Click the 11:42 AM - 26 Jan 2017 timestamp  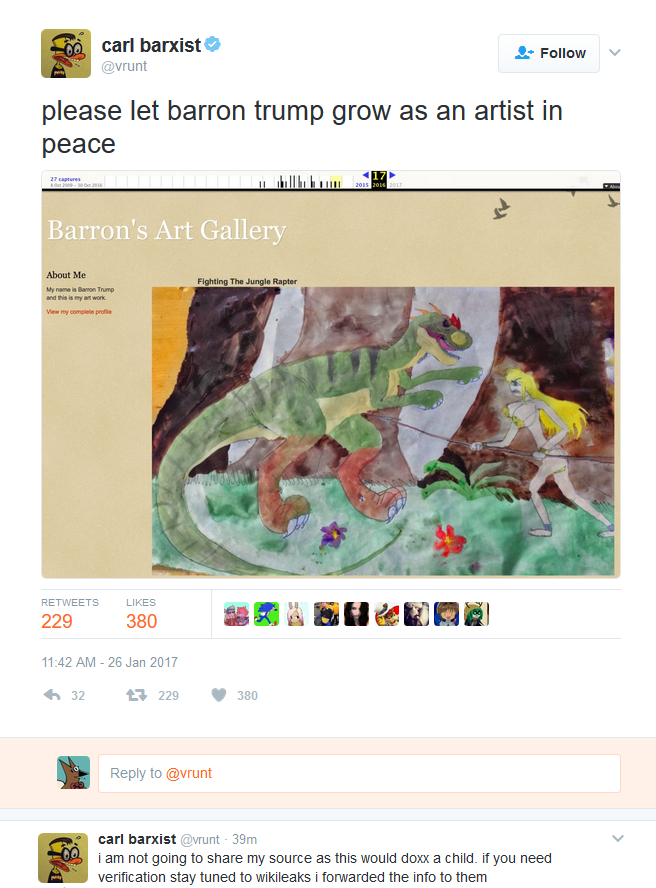(x=109, y=662)
